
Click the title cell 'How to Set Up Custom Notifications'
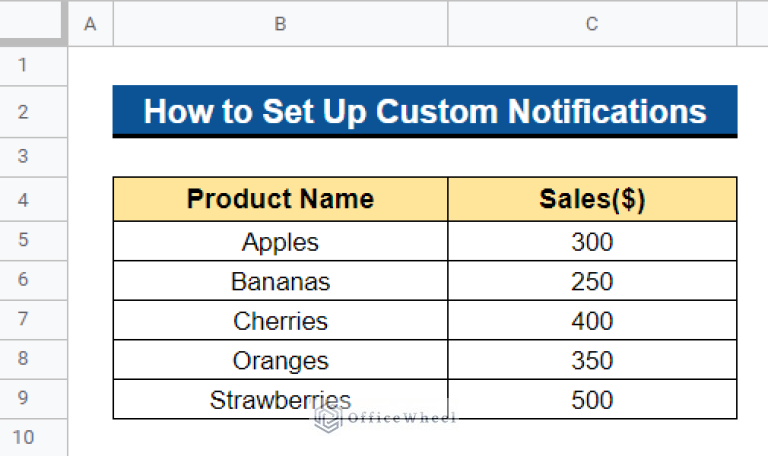pyautogui.click(x=425, y=112)
